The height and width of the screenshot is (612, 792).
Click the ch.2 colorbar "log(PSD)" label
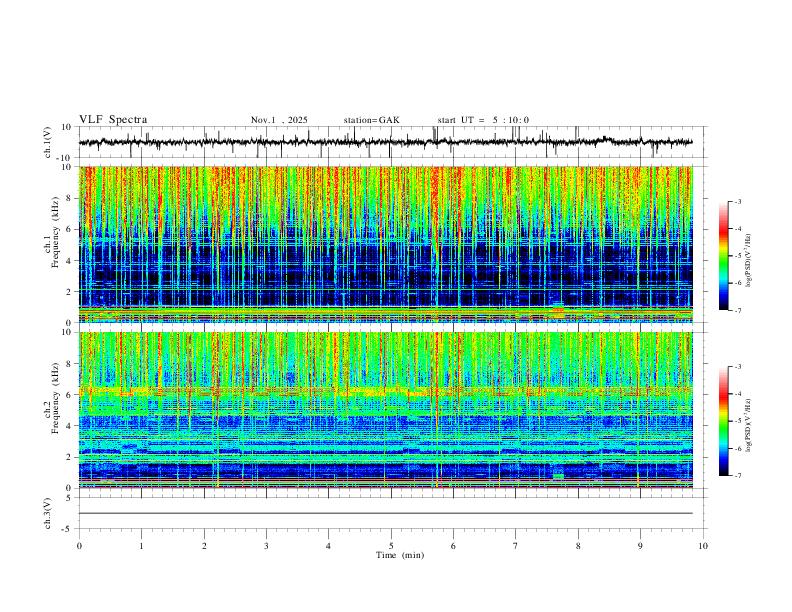pos(749,426)
